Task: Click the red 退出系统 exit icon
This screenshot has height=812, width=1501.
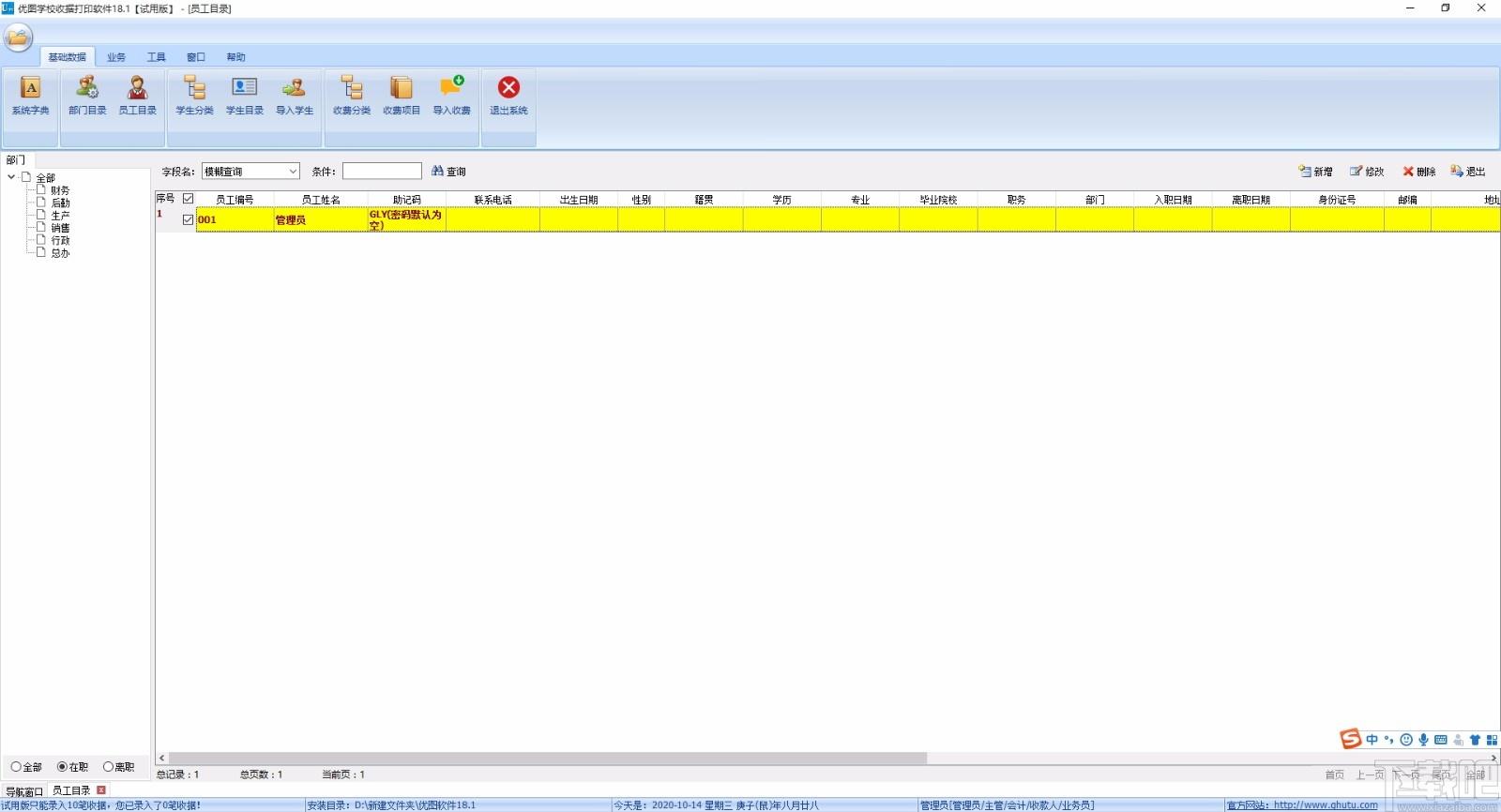Action: click(508, 96)
